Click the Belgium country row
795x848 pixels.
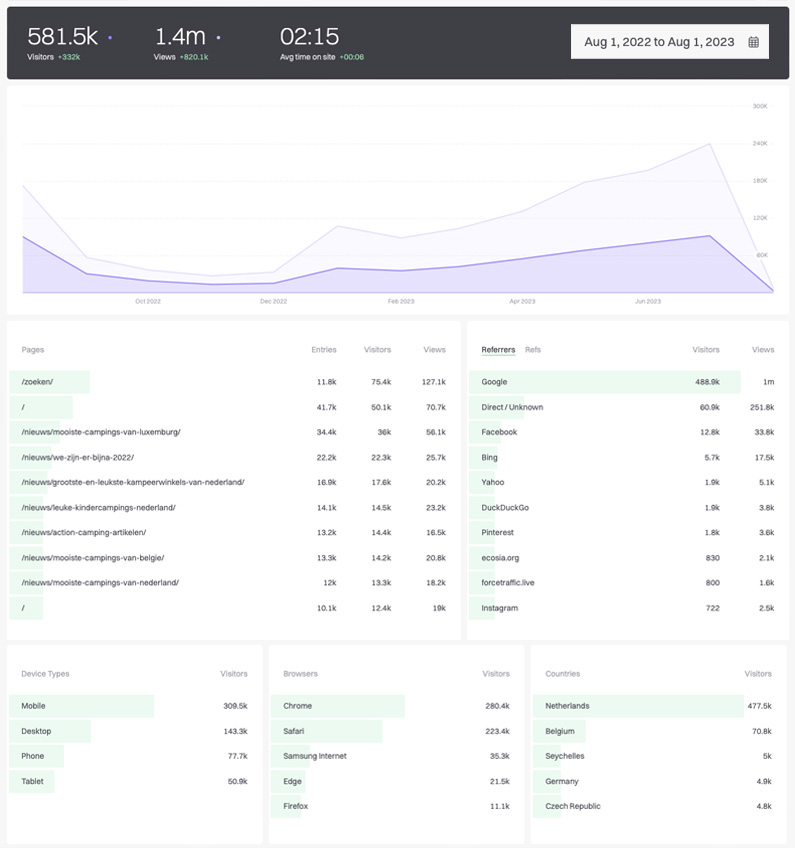coord(560,731)
